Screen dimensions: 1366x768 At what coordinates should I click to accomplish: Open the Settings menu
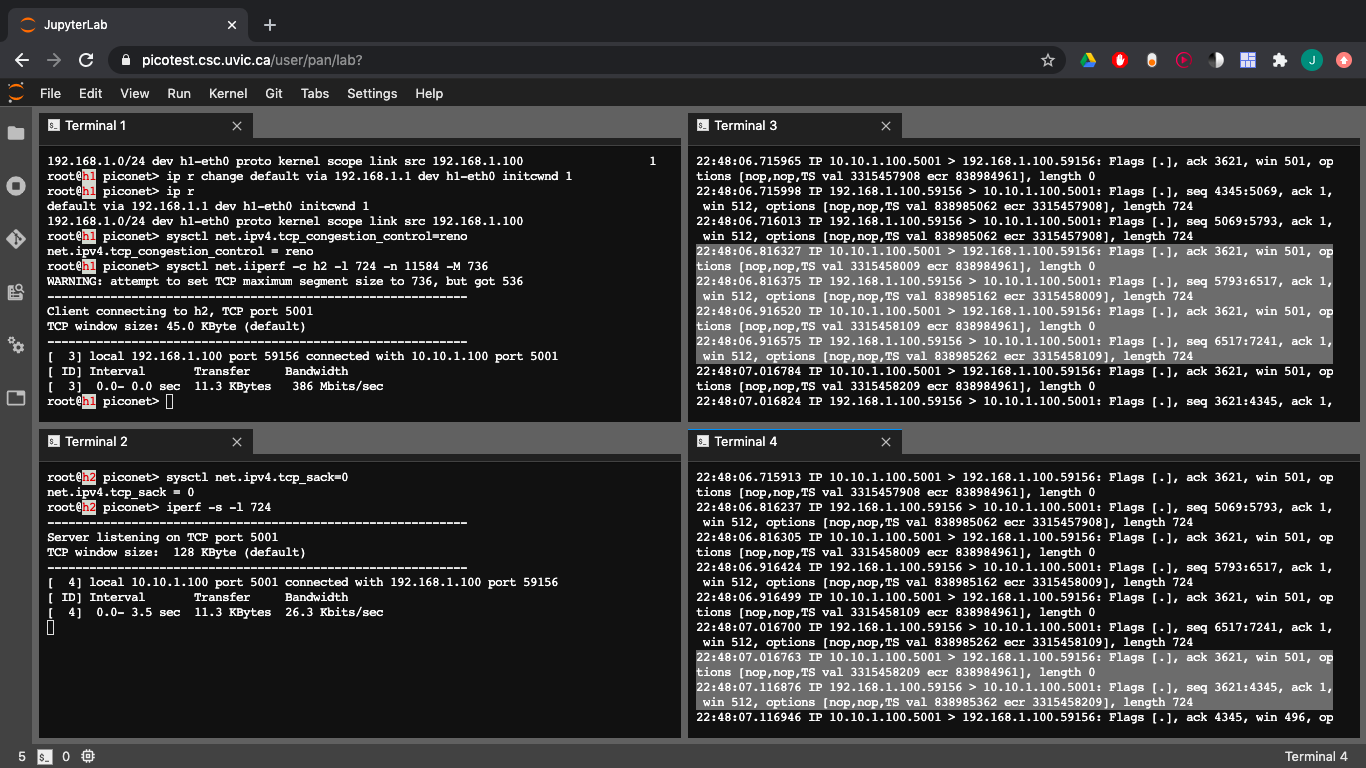click(x=372, y=93)
